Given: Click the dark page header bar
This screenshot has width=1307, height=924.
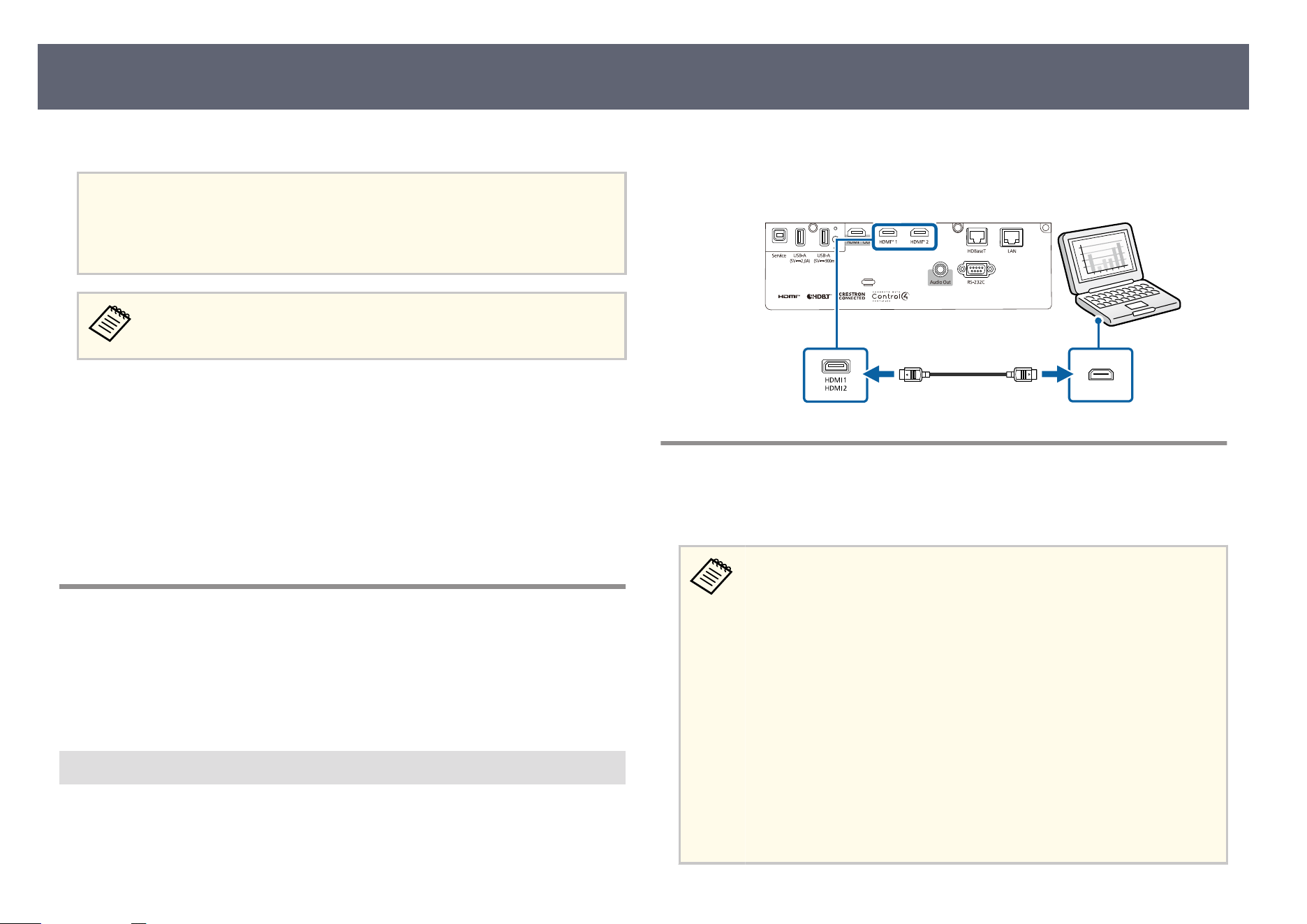Looking at the screenshot, I should click(x=643, y=77).
